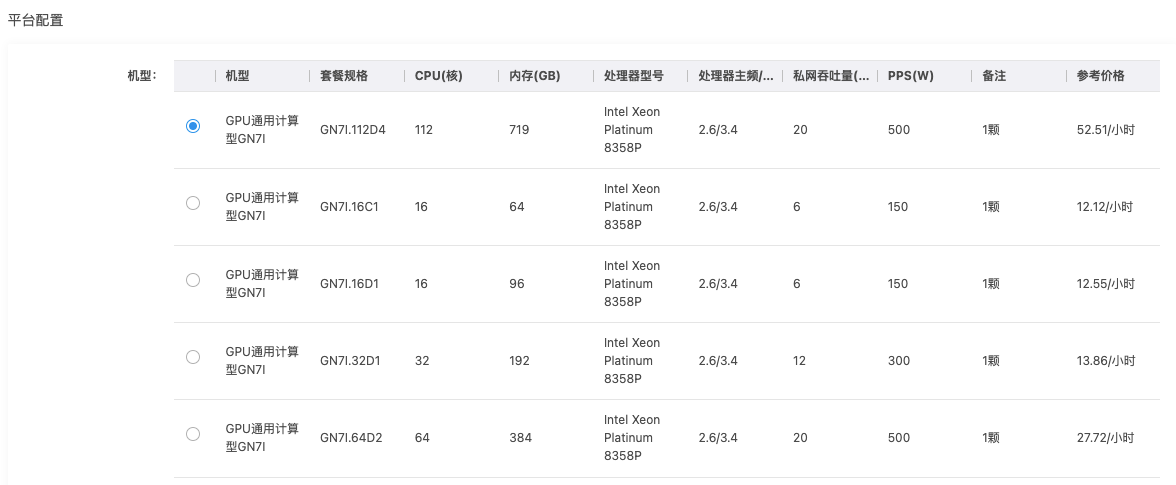Click the truncated 私网吞吐量 column header

pyautogui.click(x=830, y=76)
